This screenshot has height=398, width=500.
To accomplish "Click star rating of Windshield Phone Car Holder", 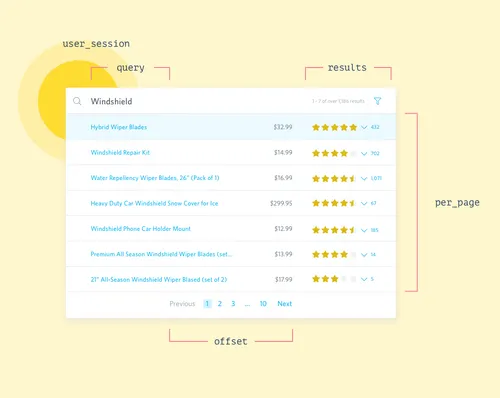I will tap(334, 230).
